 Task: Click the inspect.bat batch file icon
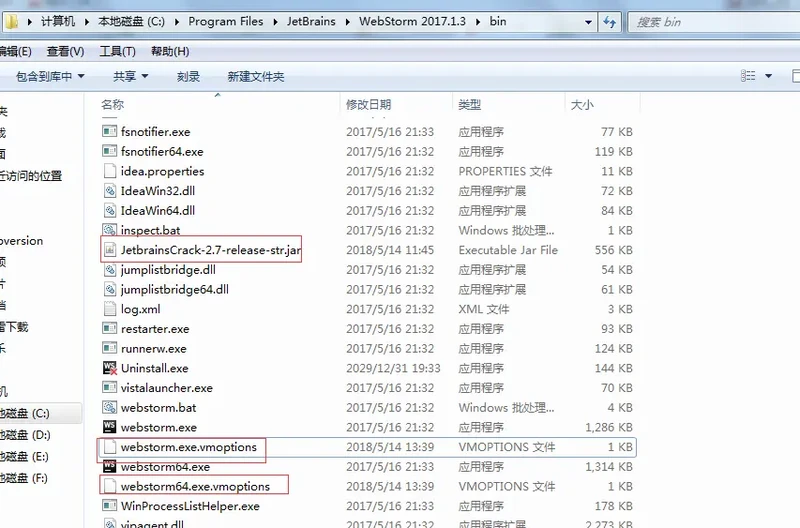pos(110,230)
